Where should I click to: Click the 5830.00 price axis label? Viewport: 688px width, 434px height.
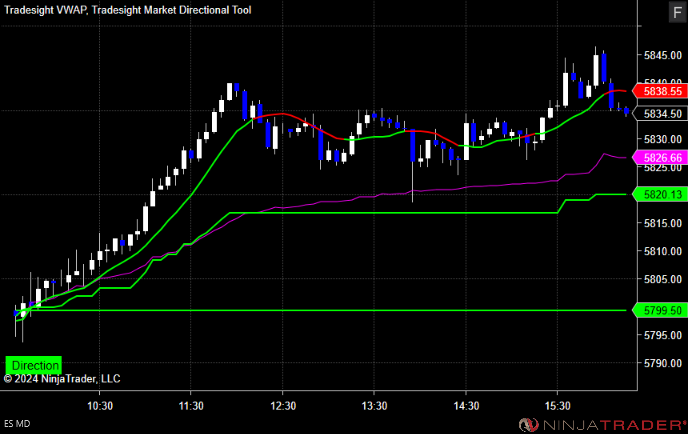click(663, 140)
